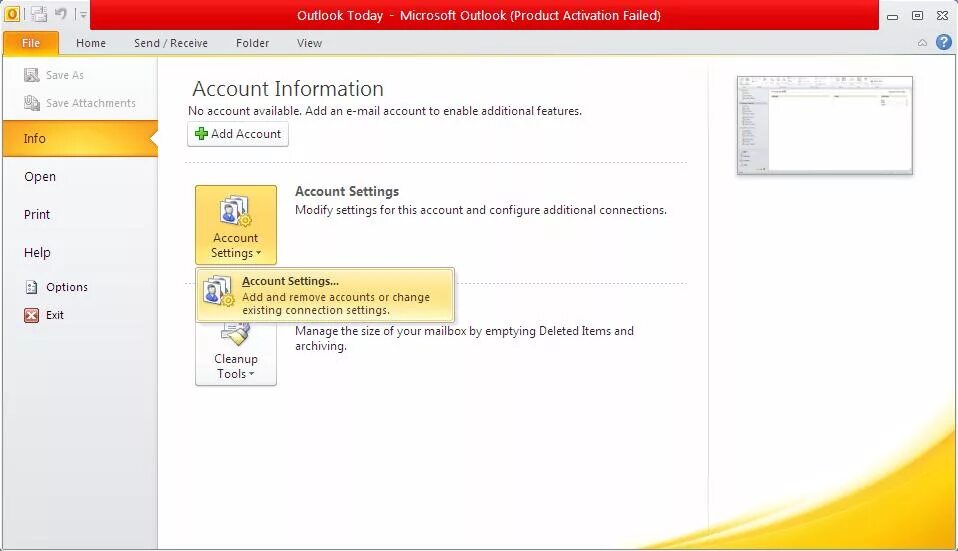958x551 pixels.
Task: Open the File tab
Action: click(31, 43)
